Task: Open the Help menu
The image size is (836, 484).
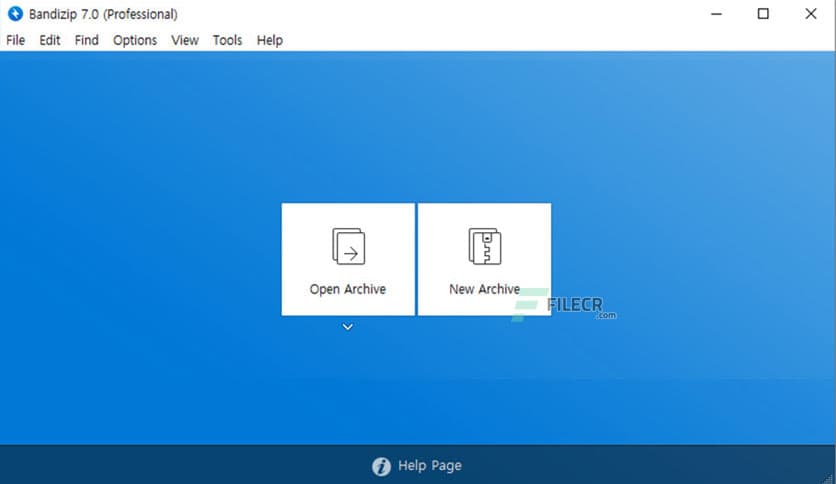Action: point(270,41)
